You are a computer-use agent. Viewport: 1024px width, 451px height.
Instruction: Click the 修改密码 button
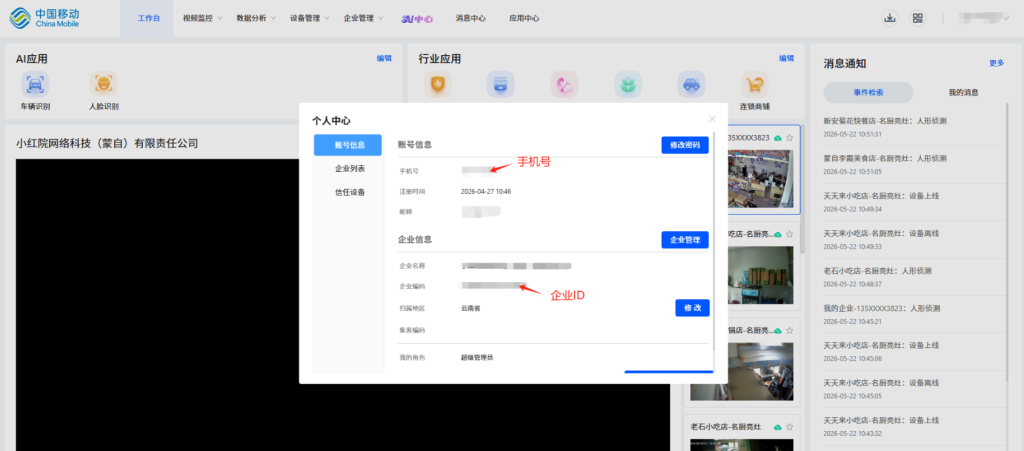[684, 145]
